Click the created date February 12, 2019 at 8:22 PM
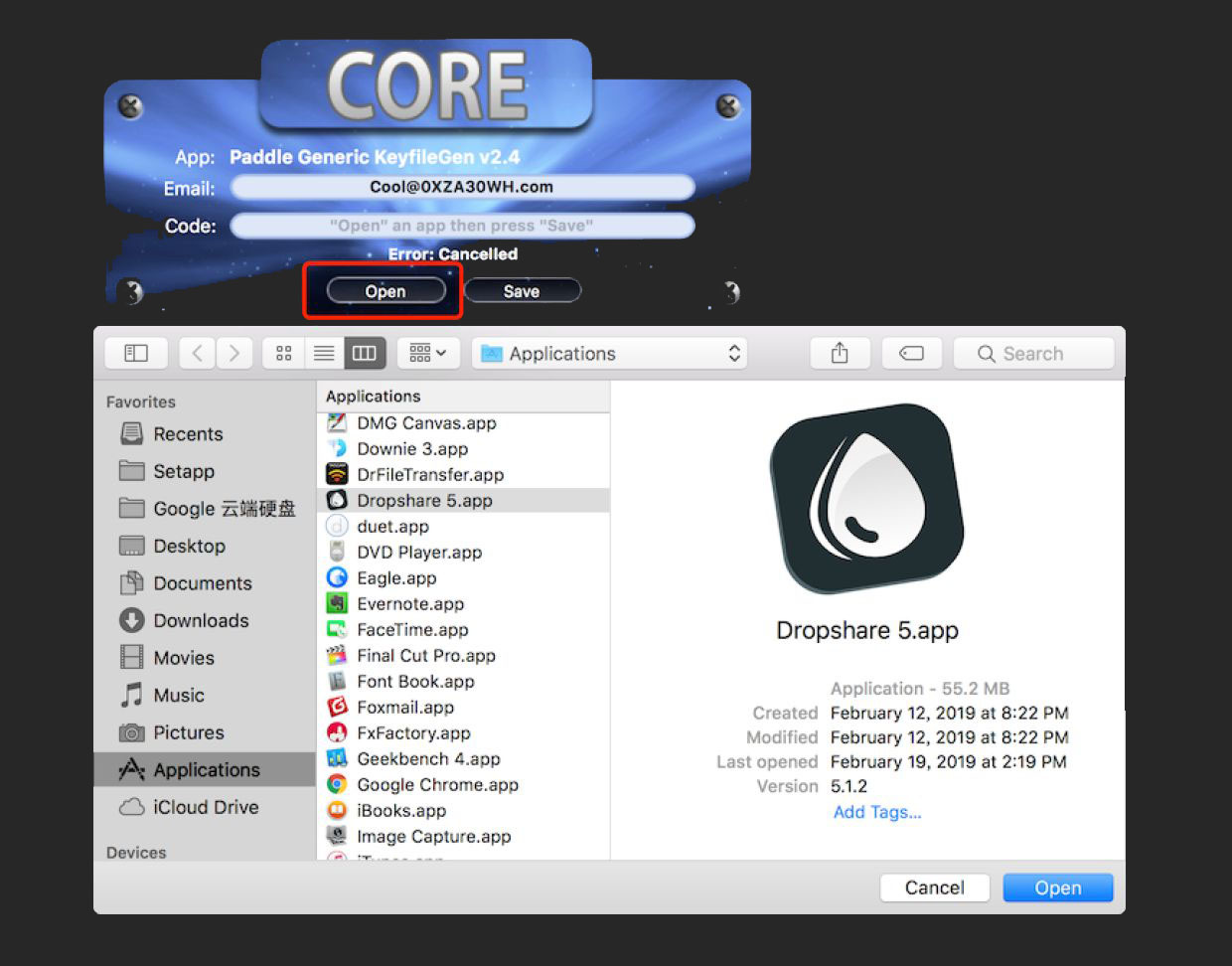Screen dimensions: 1232x966 [x=950, y=713]
